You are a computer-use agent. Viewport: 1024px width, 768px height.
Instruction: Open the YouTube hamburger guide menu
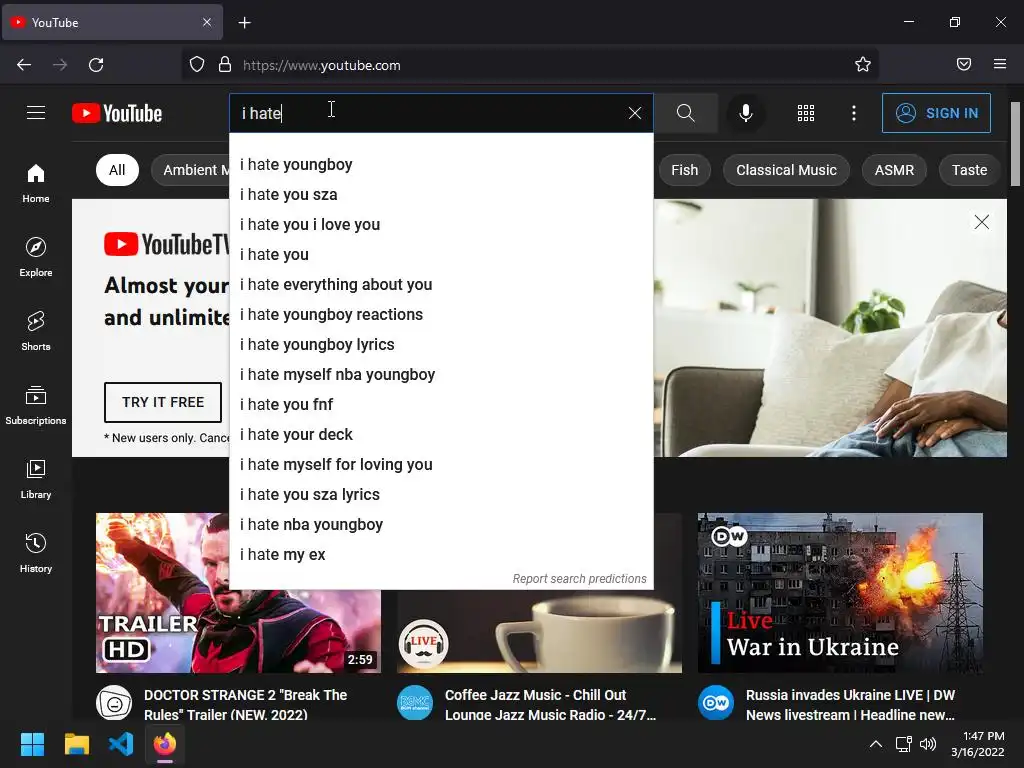click(x=36, y=113)
